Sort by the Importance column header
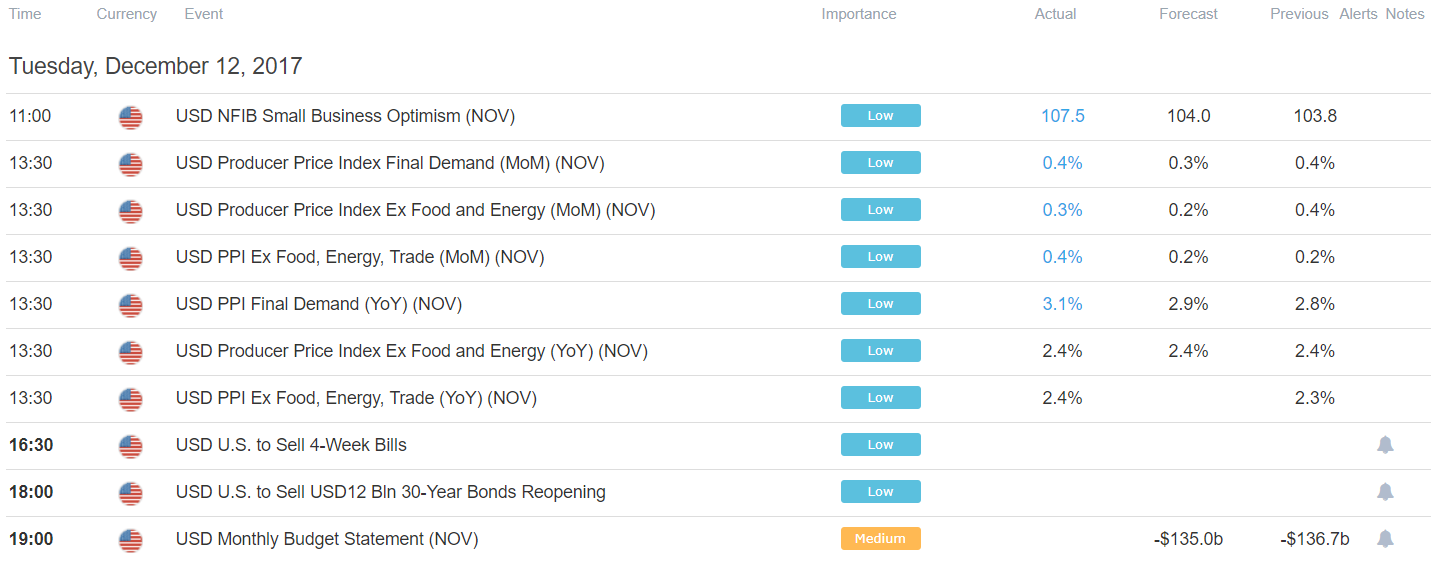 coord(859,14)
